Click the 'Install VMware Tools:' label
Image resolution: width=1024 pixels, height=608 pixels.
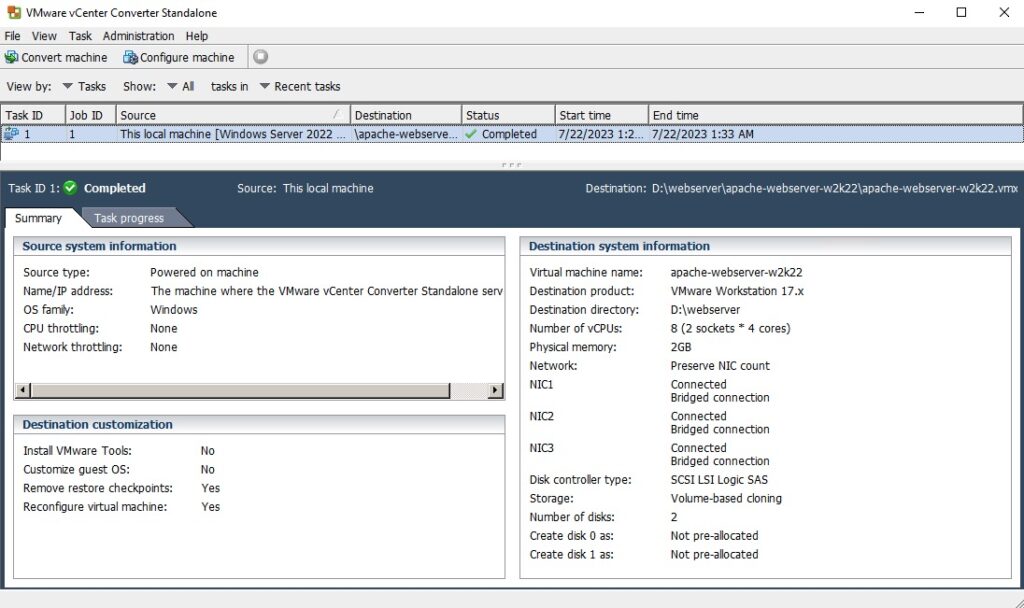pyautogui.click(x=77, y=451)
